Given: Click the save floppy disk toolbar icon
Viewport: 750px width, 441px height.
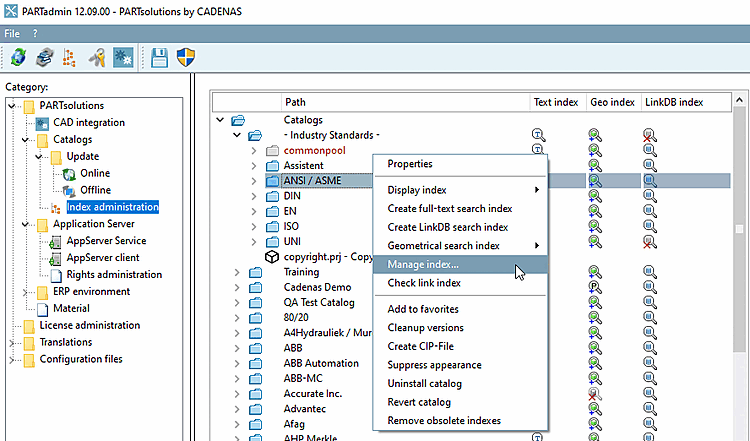Looking at the screenshot, I should [x=159, y=57].
